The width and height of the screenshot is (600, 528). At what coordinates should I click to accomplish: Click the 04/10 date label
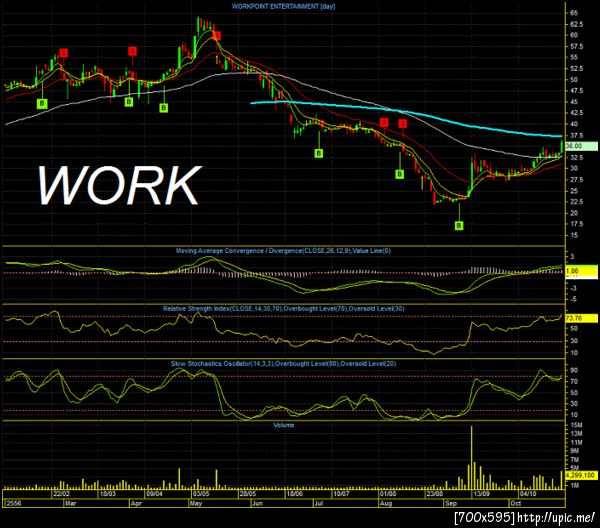(528, 494)
